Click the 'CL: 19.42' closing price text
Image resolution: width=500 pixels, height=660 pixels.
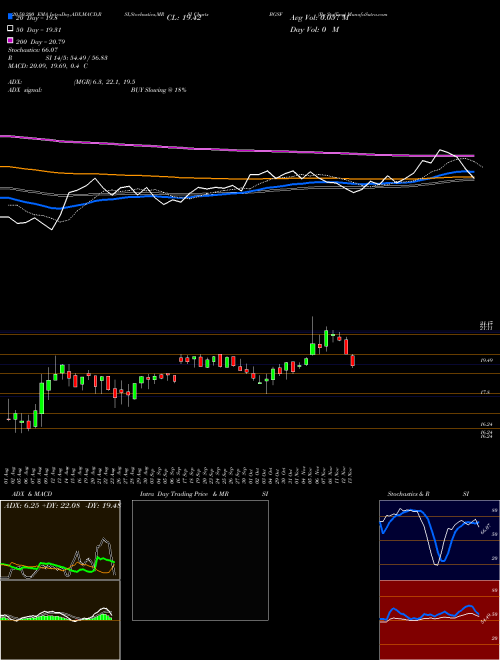[x=184, y=18]
